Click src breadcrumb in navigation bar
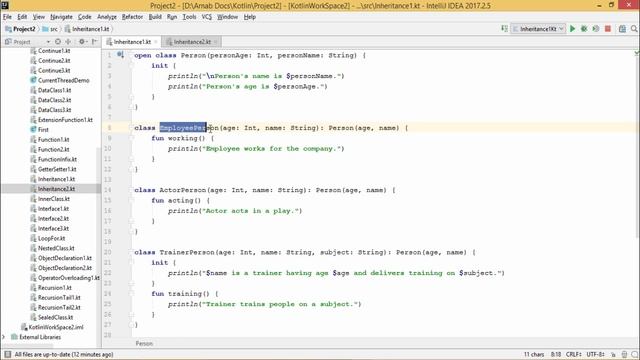Screen dimensions: 640x360 click(x=50, y=29)
